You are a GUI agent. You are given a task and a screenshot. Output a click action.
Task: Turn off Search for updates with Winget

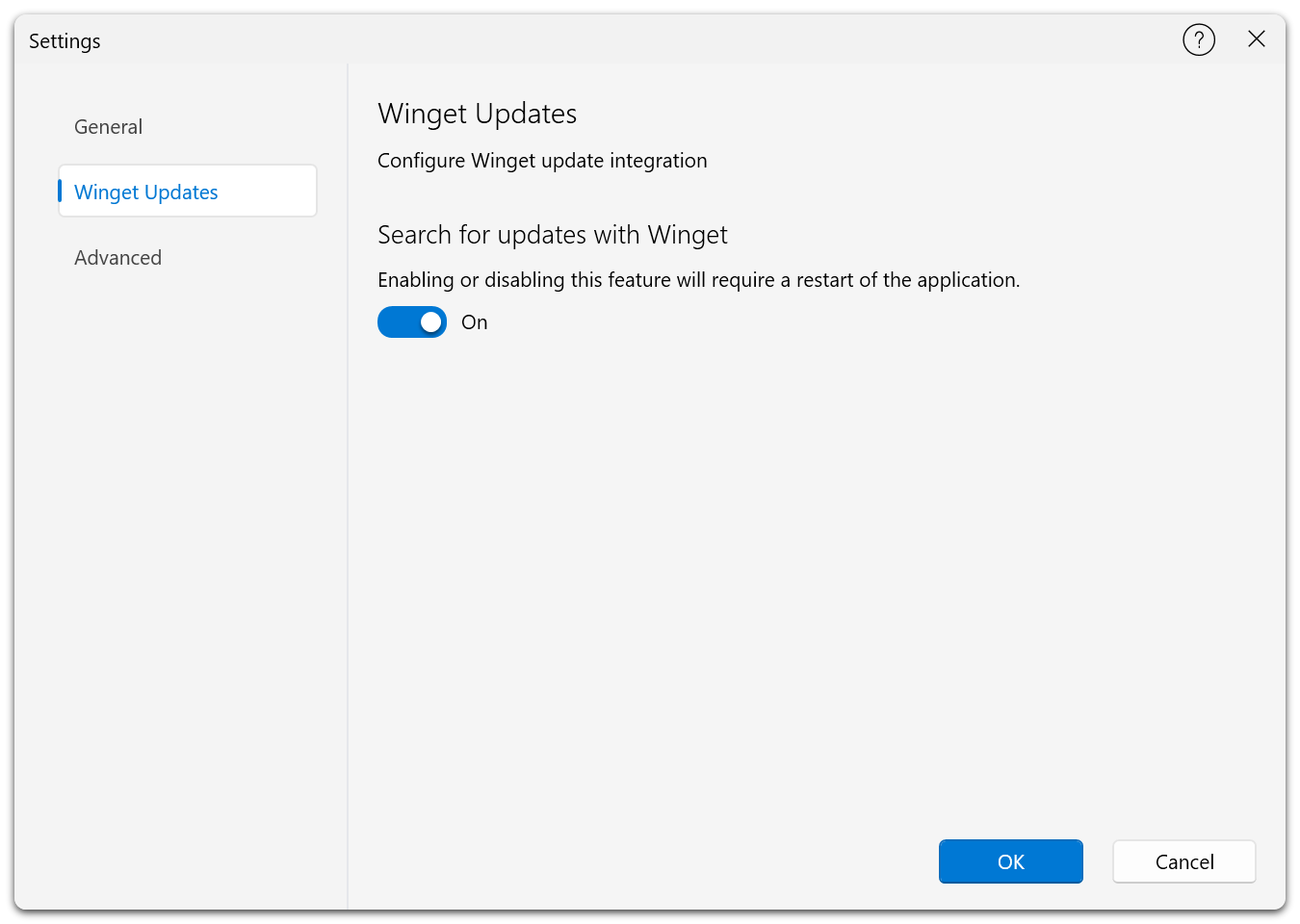pyautogui.click(x=412, y=322)
